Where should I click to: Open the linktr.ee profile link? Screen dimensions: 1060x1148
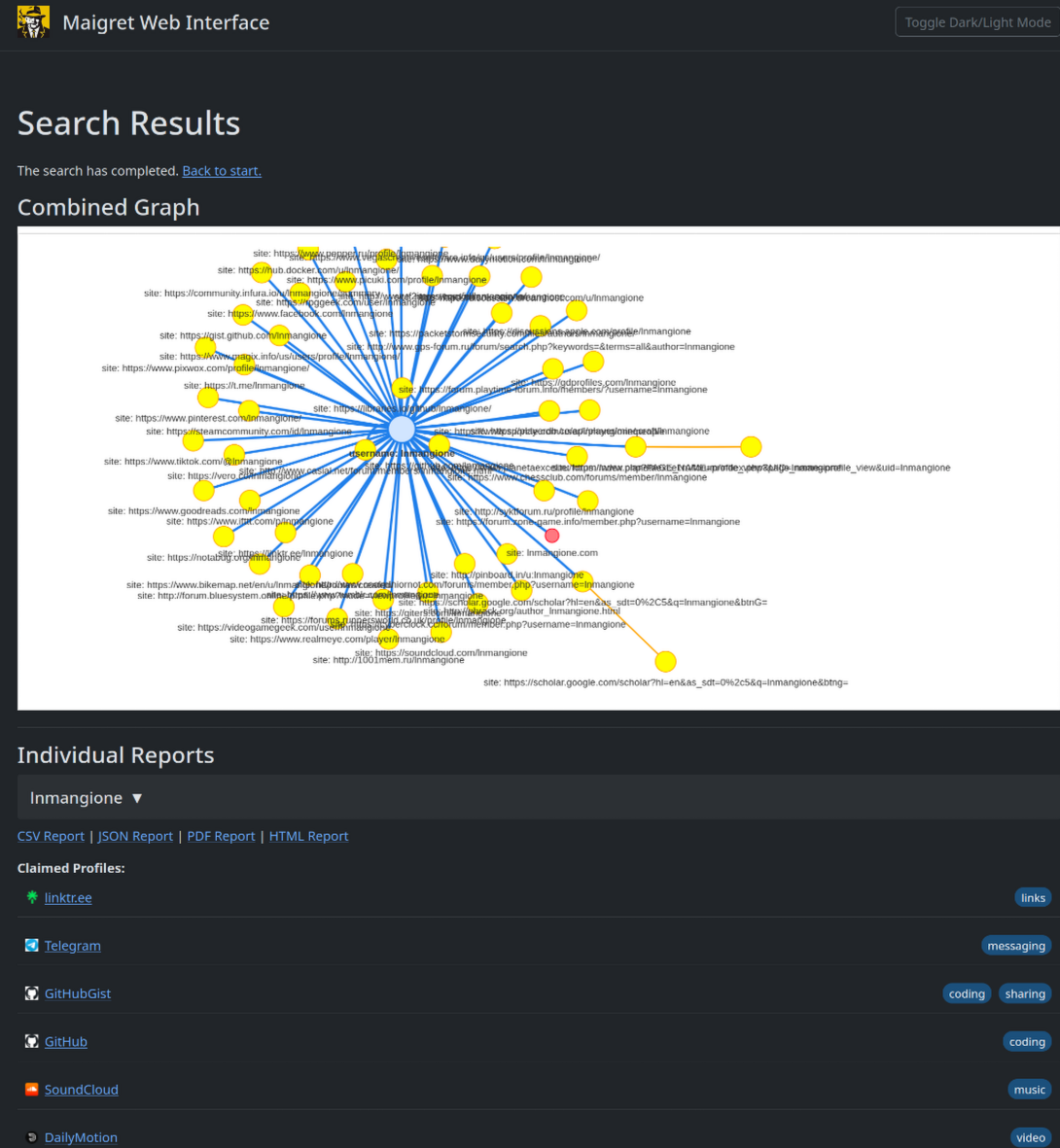coord(68,896)
